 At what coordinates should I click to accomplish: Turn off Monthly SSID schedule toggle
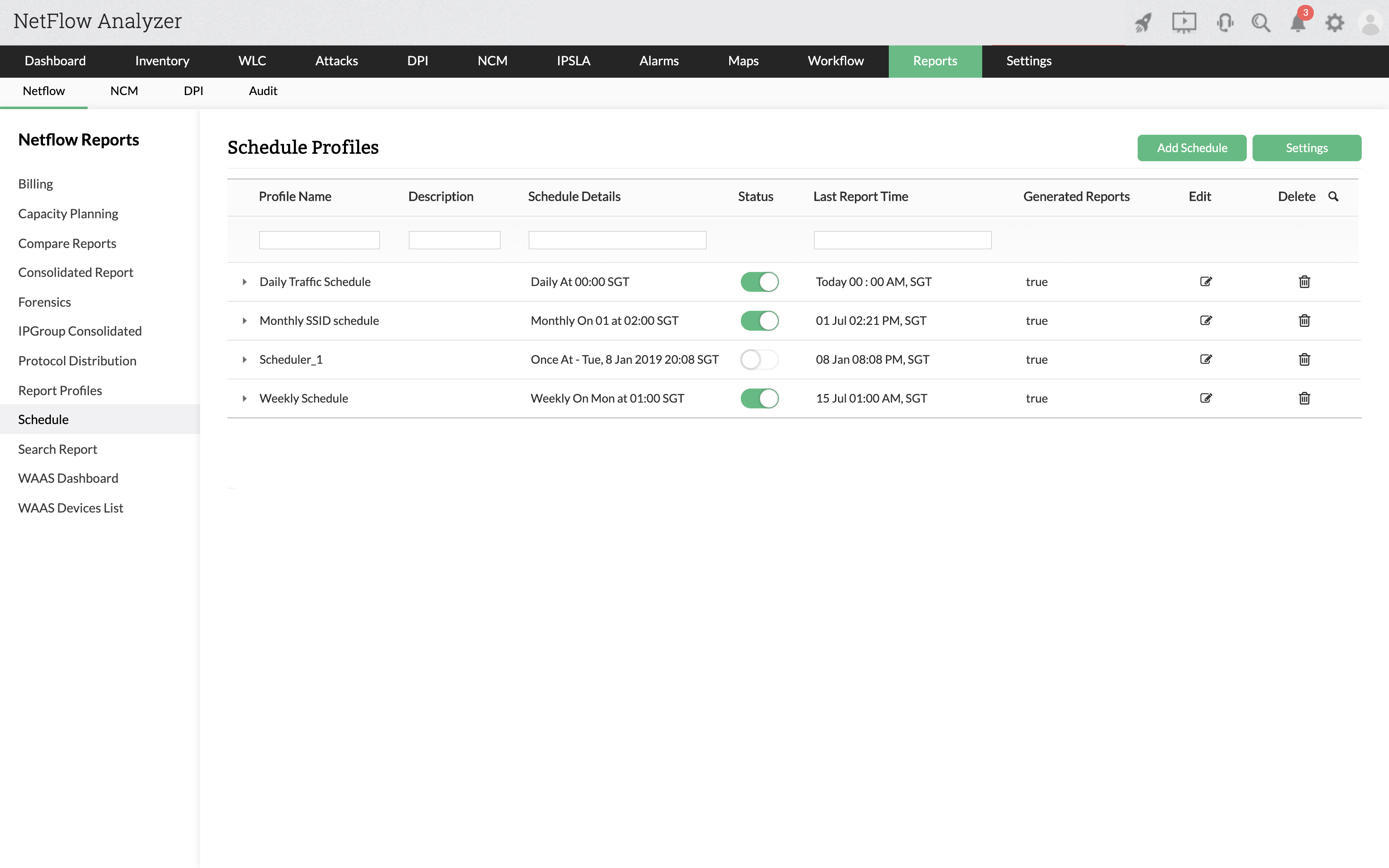759,320
